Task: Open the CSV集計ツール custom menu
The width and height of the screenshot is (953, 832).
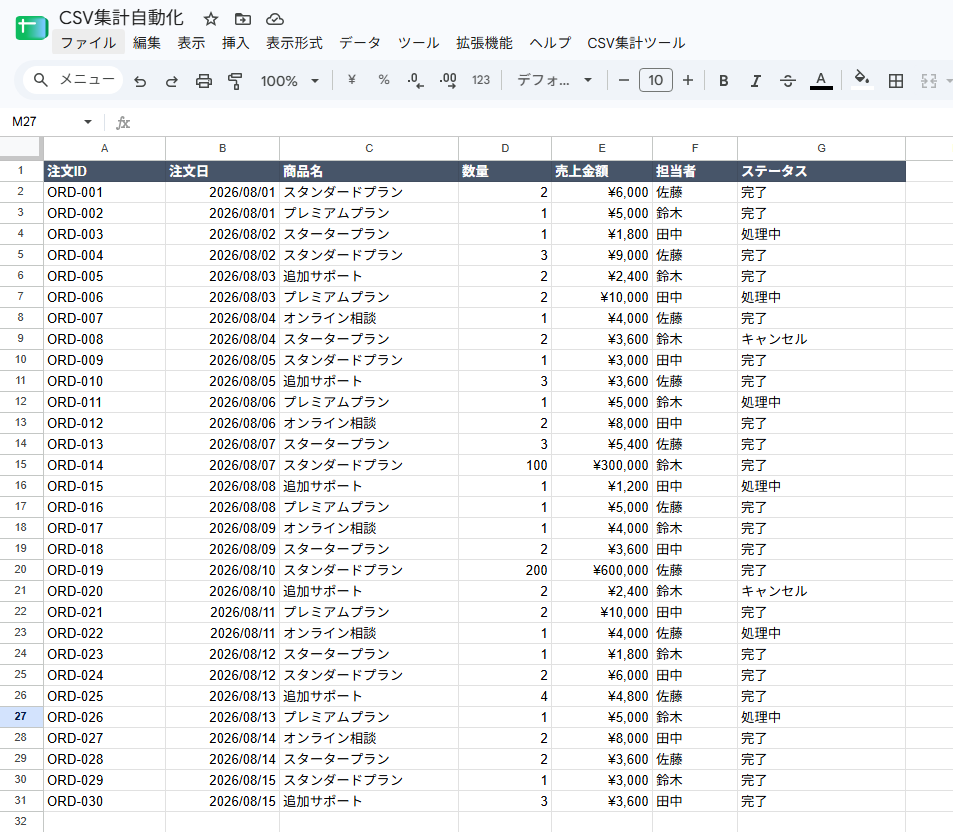Action: (636, 43)
